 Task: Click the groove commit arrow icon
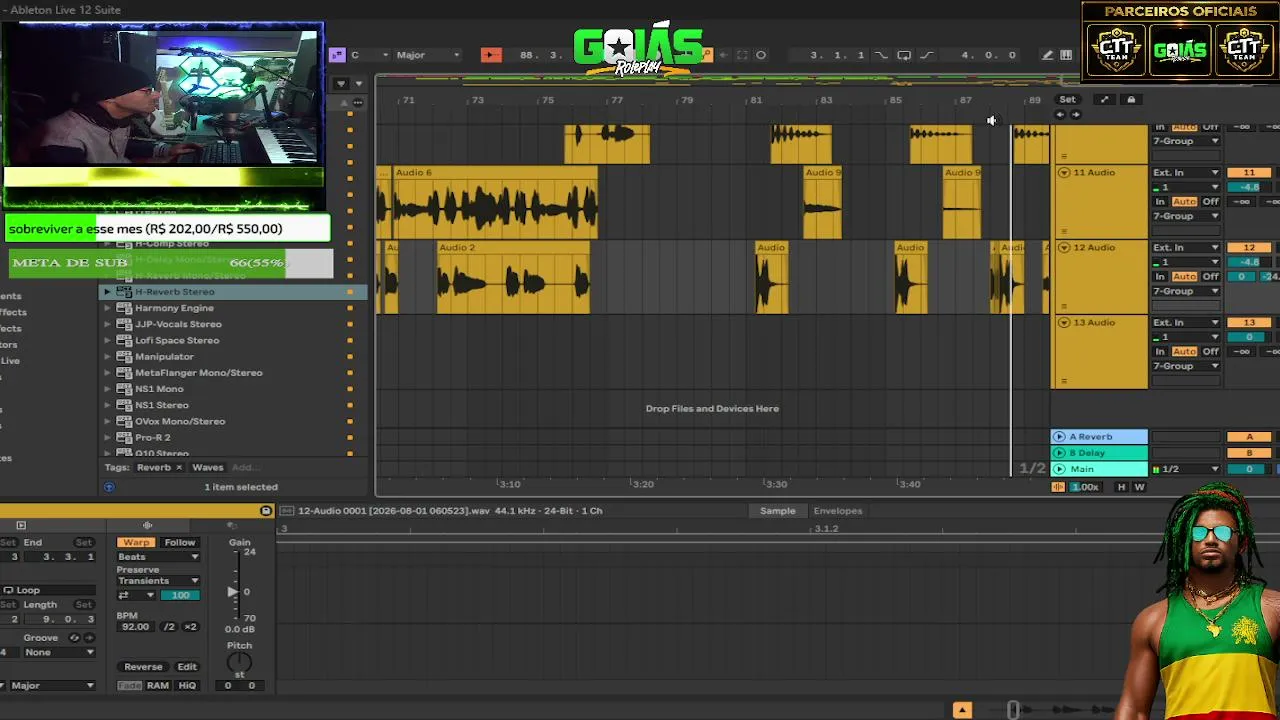(x=87, y=638)
